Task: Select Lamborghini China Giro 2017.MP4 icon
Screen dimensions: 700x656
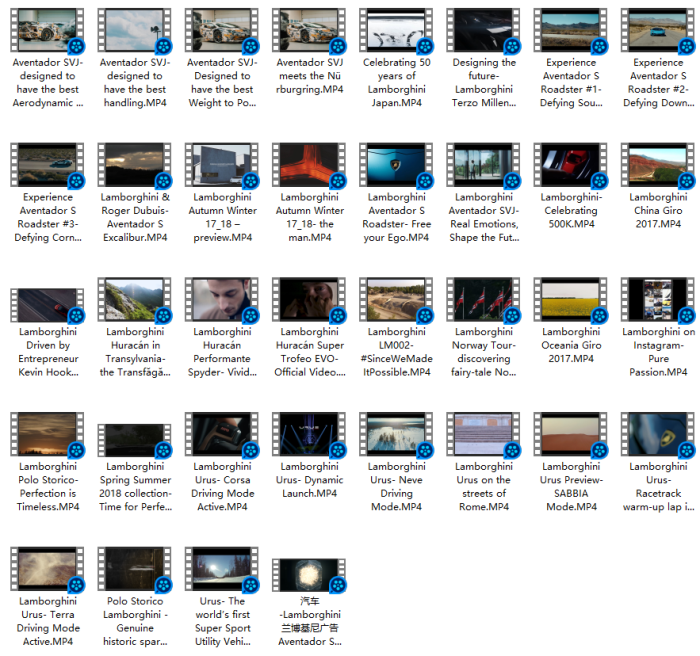Action: (658, 165)
